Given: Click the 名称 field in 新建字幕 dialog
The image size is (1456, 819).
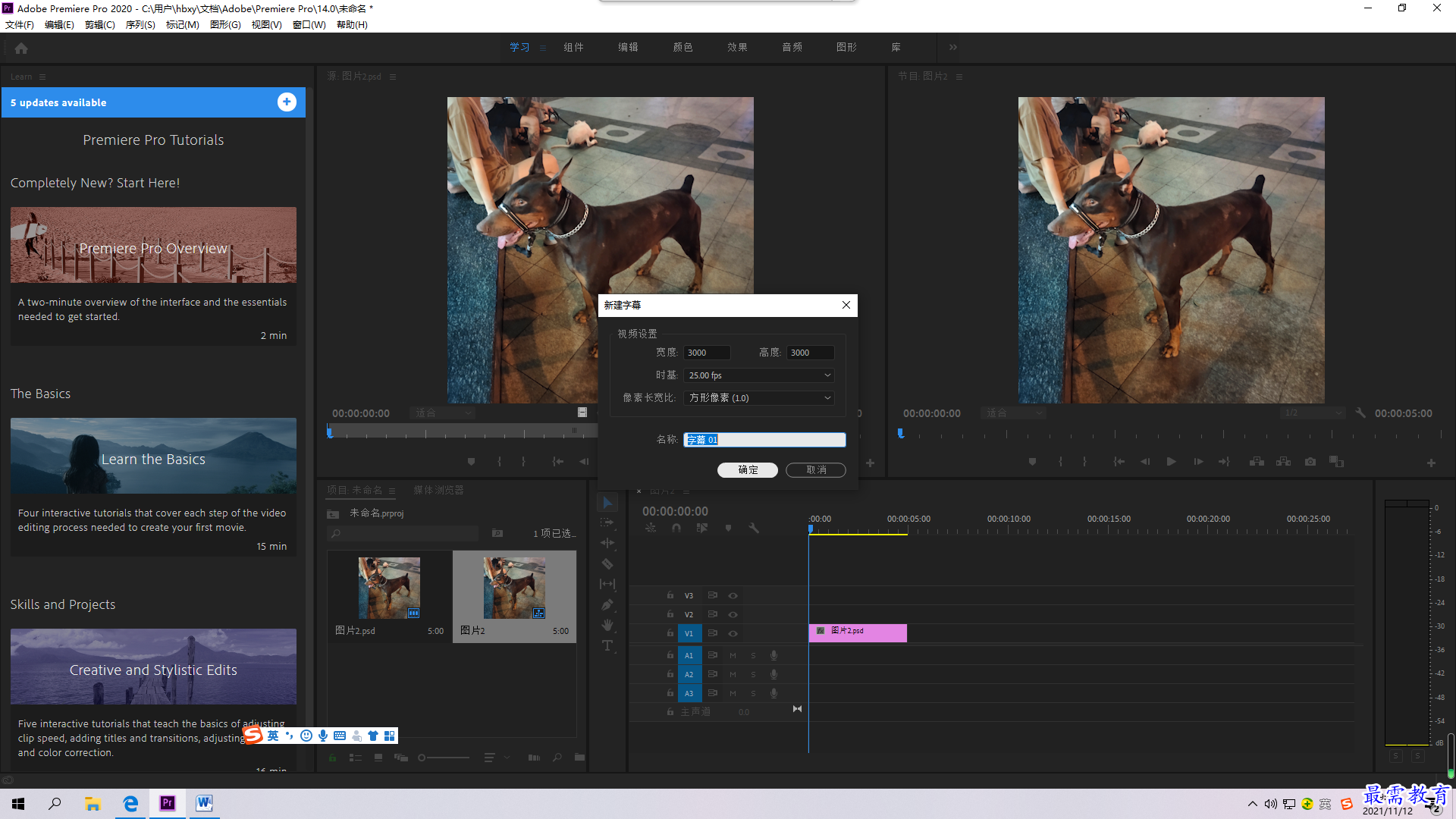Looking at the screenshot, I should 764,440.
